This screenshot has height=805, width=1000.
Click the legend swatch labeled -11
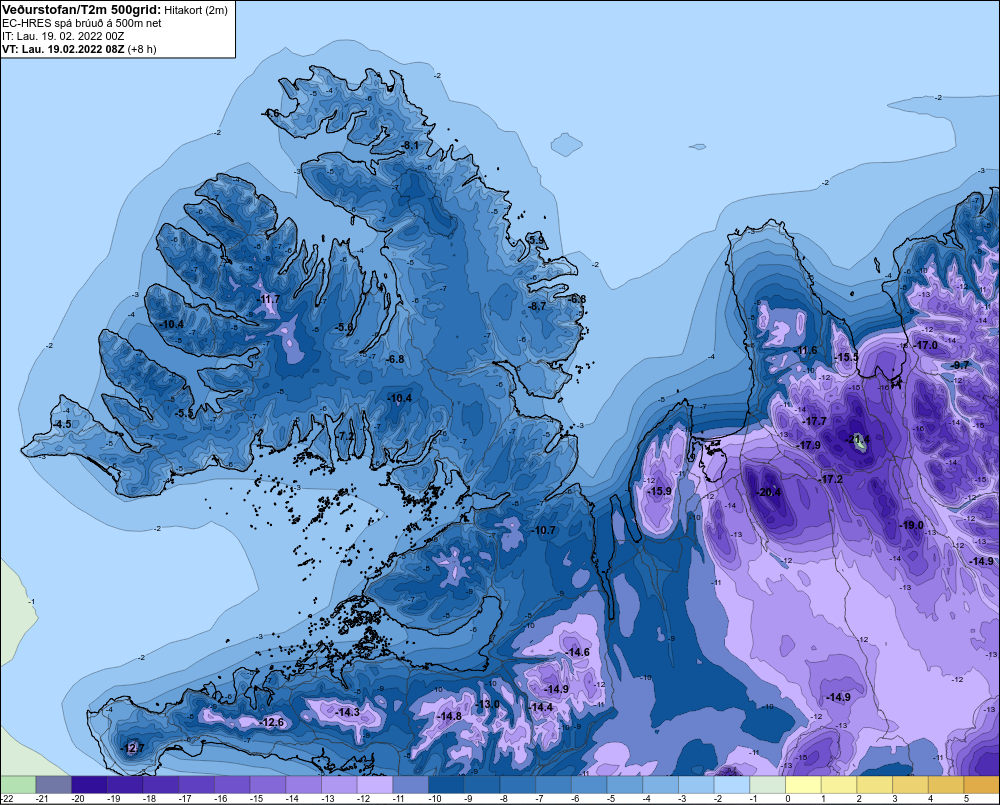411,784
